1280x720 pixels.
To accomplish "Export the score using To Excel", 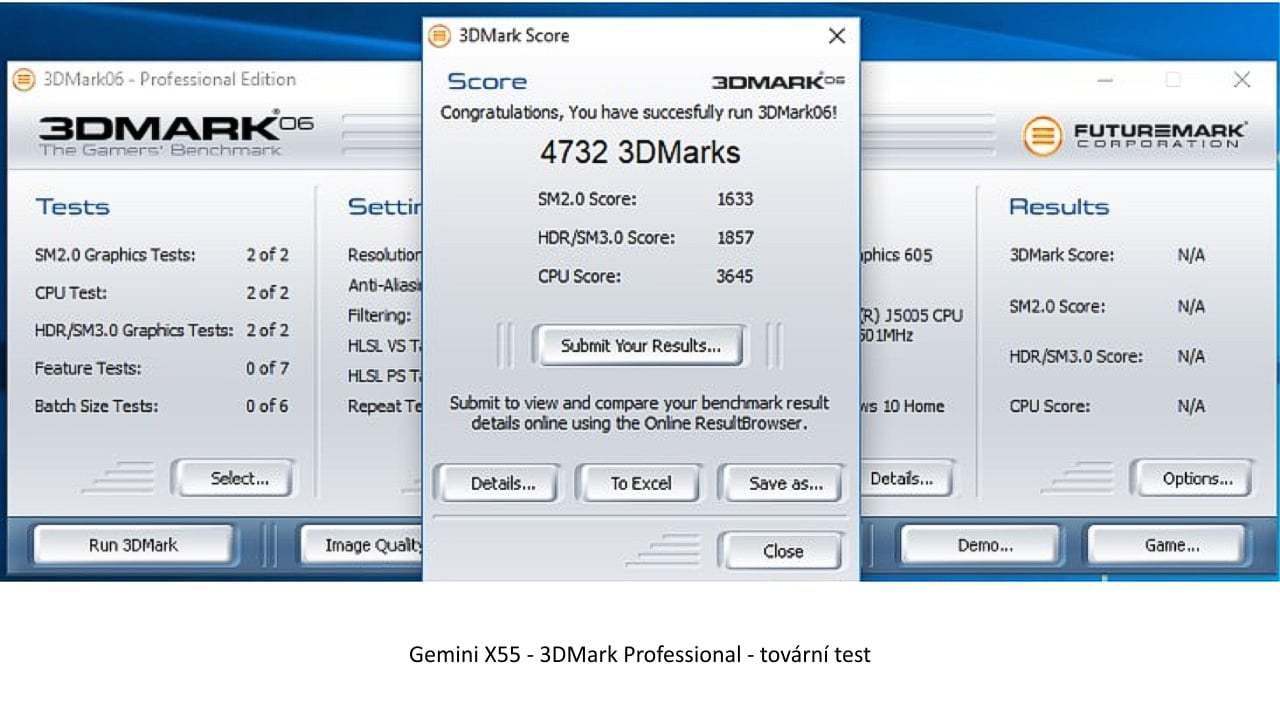I will [x=639, y=483].
